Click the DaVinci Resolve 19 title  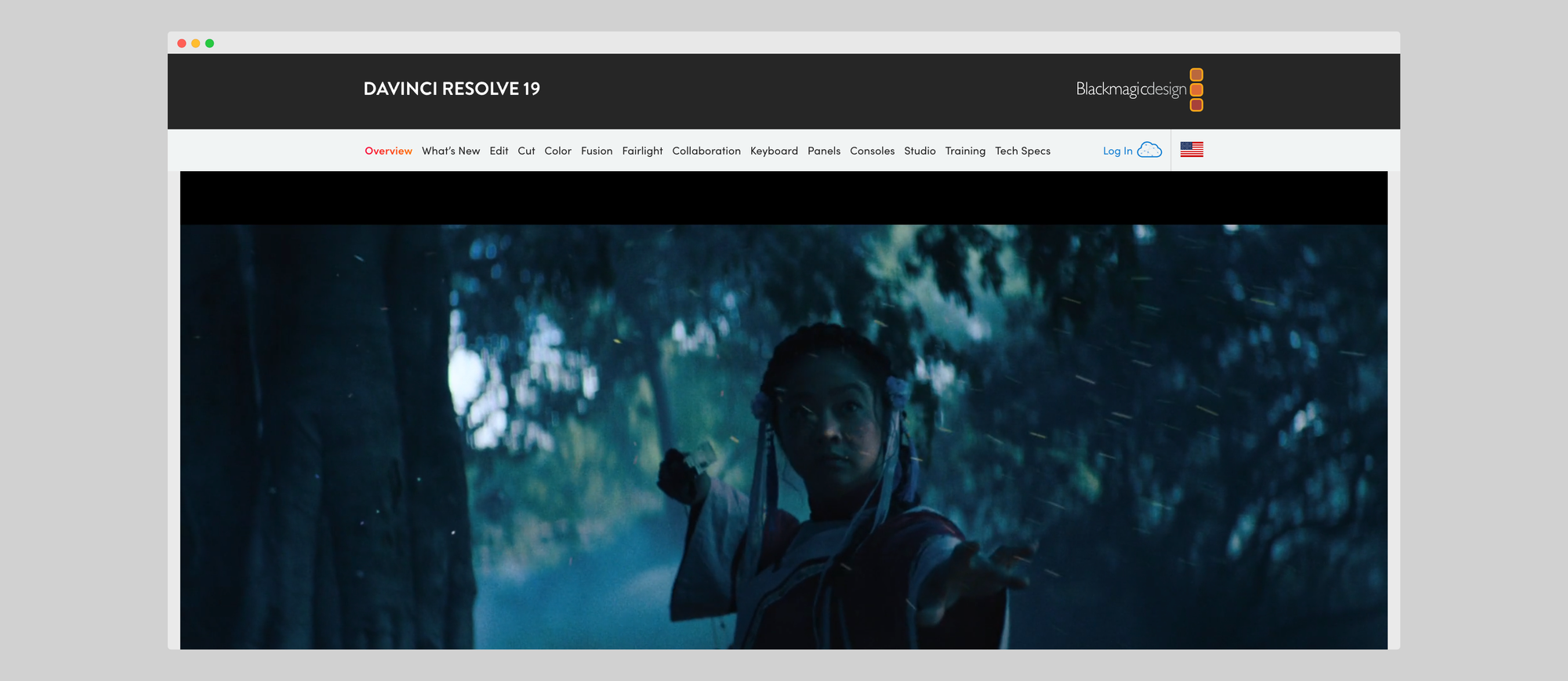point(452,89)
